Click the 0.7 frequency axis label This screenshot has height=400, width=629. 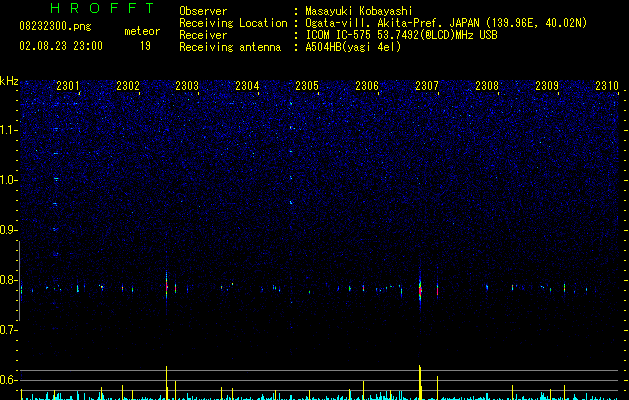click(8, 330)
